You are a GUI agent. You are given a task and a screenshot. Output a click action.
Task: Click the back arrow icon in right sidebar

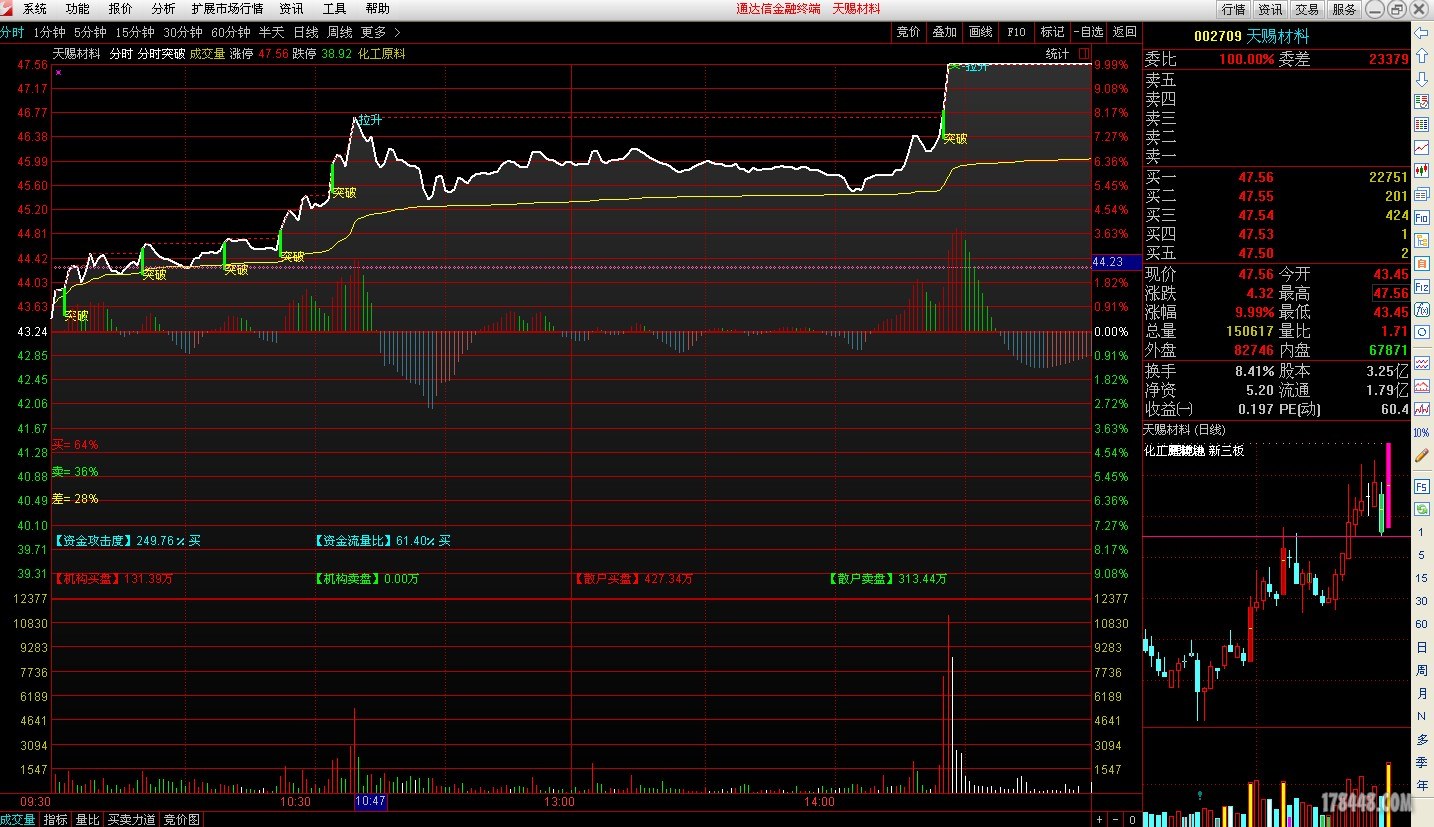[x=1421, y=33]
